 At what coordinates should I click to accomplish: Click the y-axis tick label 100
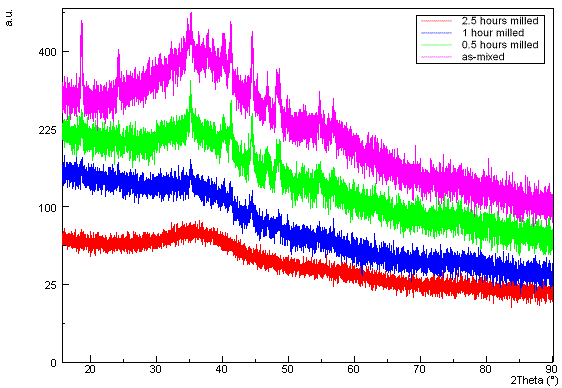pos(47,208)
